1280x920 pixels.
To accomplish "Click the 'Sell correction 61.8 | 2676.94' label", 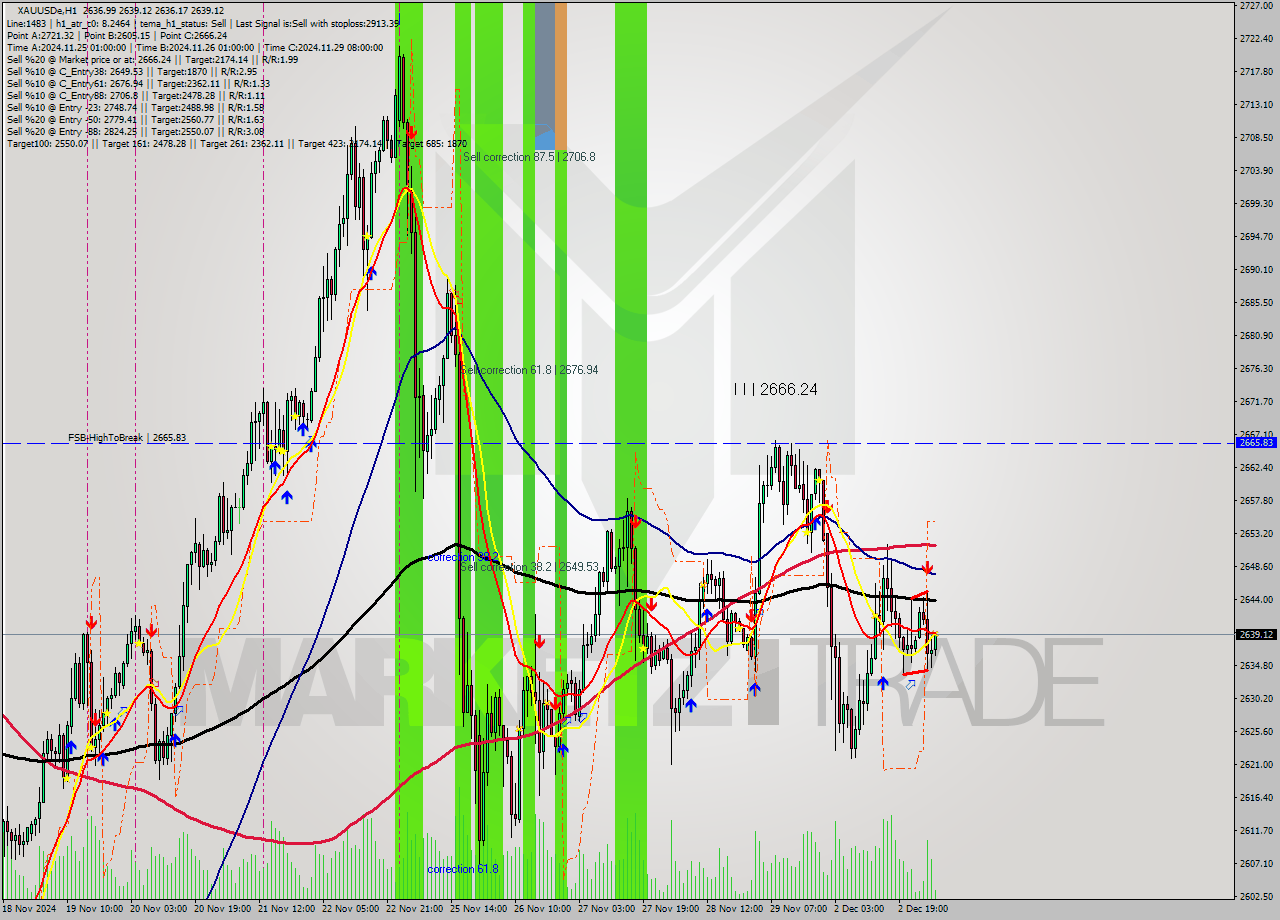I will (x=530, y=370).
